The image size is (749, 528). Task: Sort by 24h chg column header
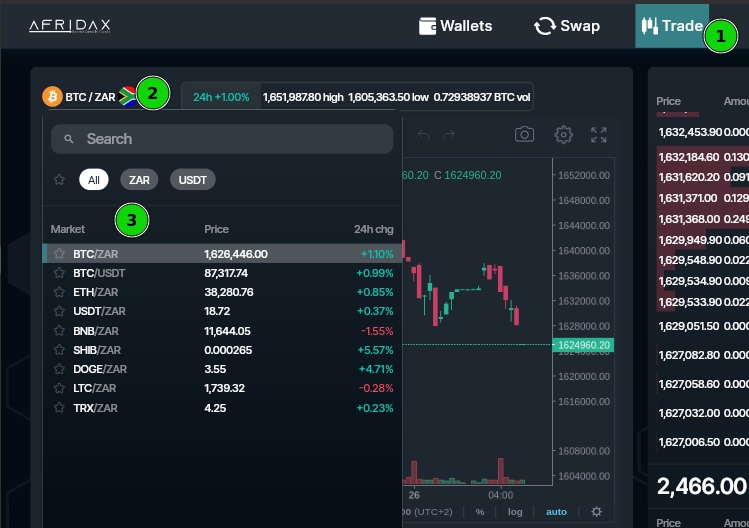coord(374,229)
